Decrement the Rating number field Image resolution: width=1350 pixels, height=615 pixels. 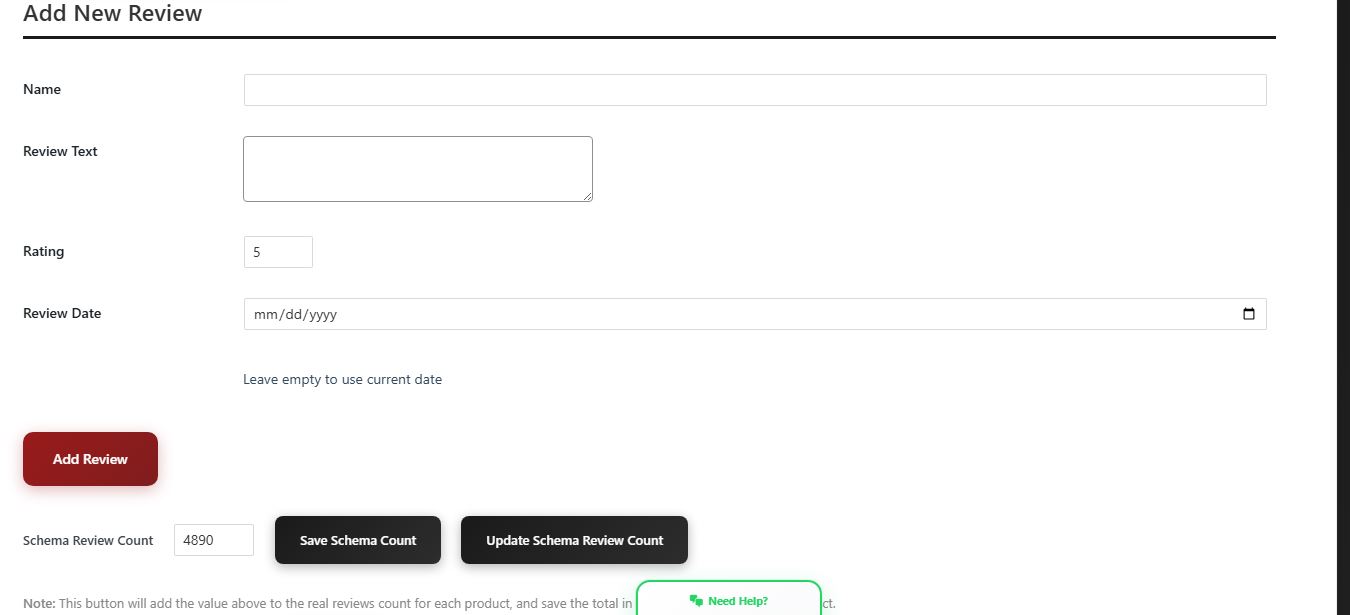304,257
